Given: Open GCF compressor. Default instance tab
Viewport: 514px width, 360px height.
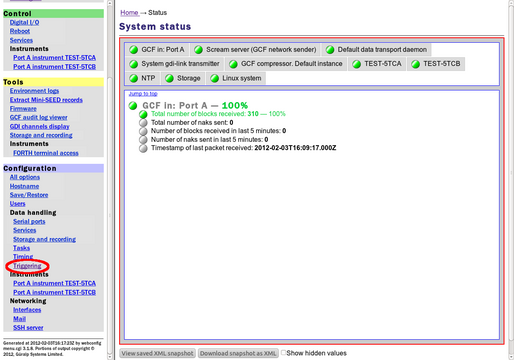Looking at the screenshot, I should [286, 64].
